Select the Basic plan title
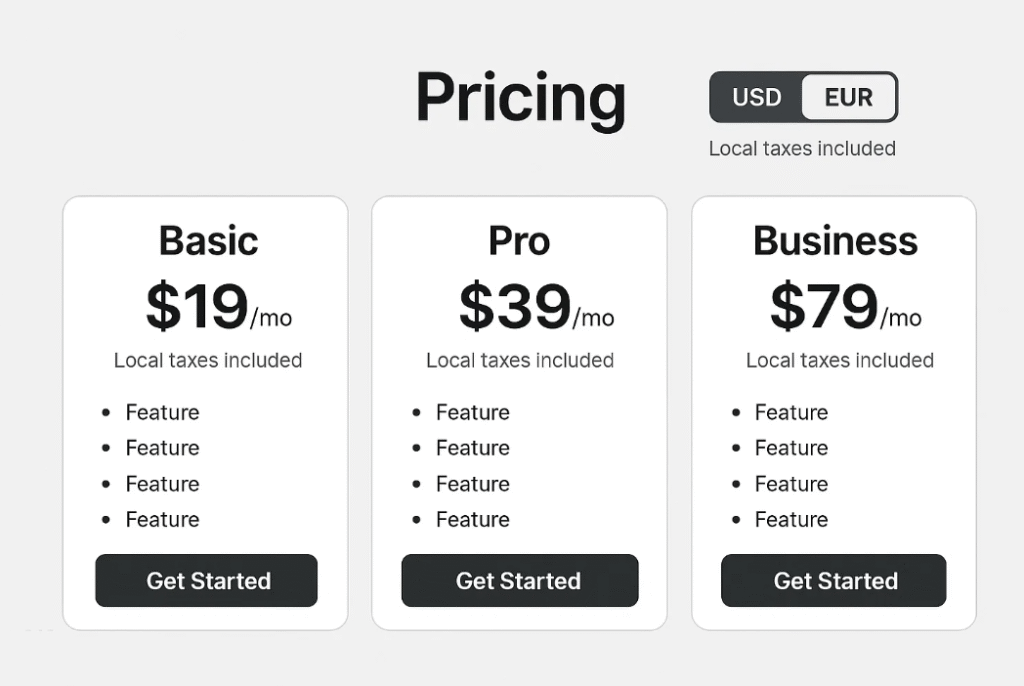Viewport: 1024px width, 686px height. click(x=208, y=240)
